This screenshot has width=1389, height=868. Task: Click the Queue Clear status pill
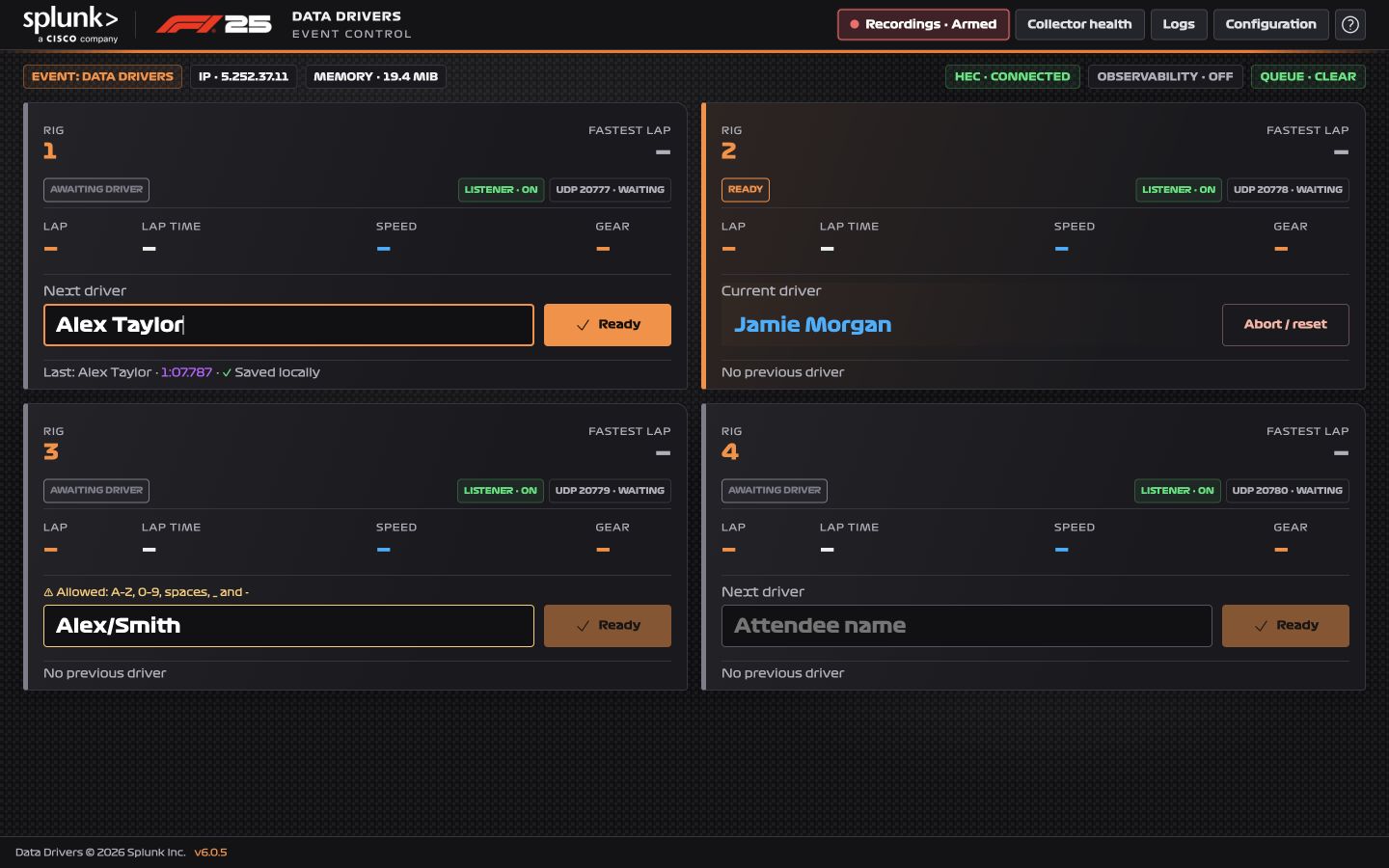tap(1308, 76)
